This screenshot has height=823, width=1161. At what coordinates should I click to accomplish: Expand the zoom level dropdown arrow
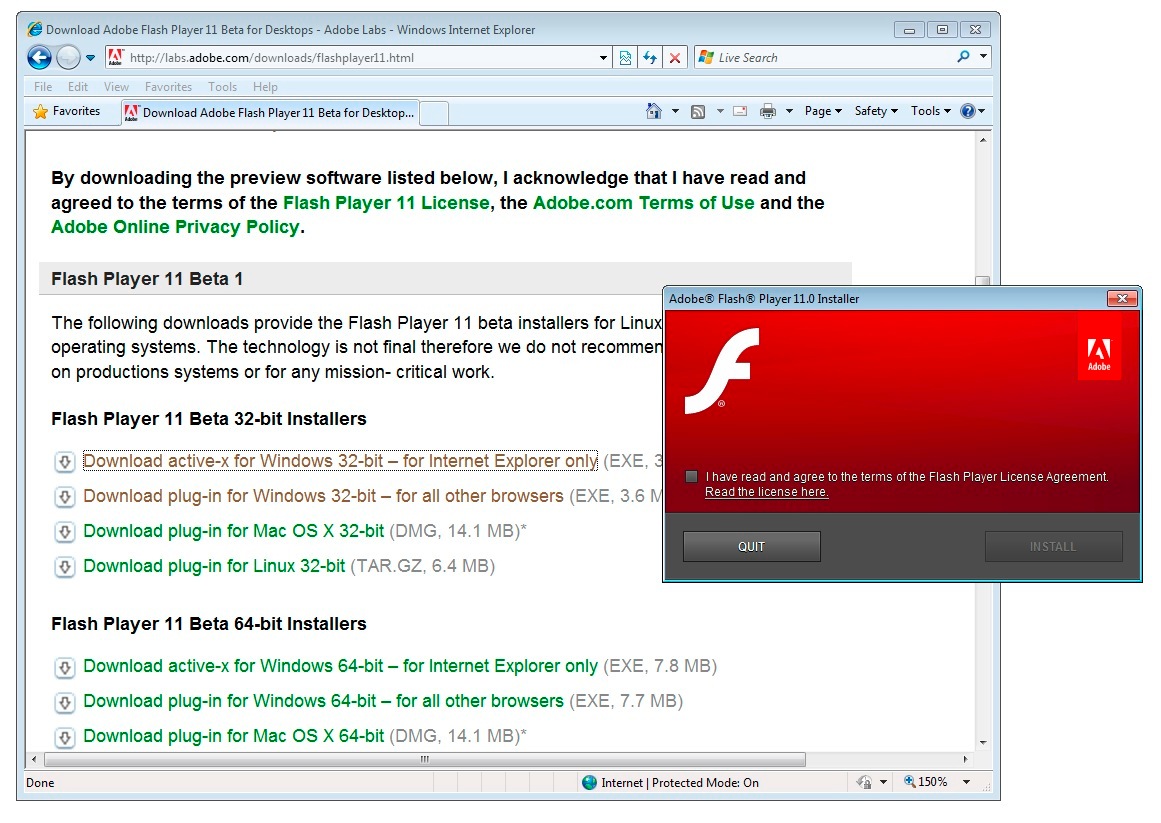966,782
